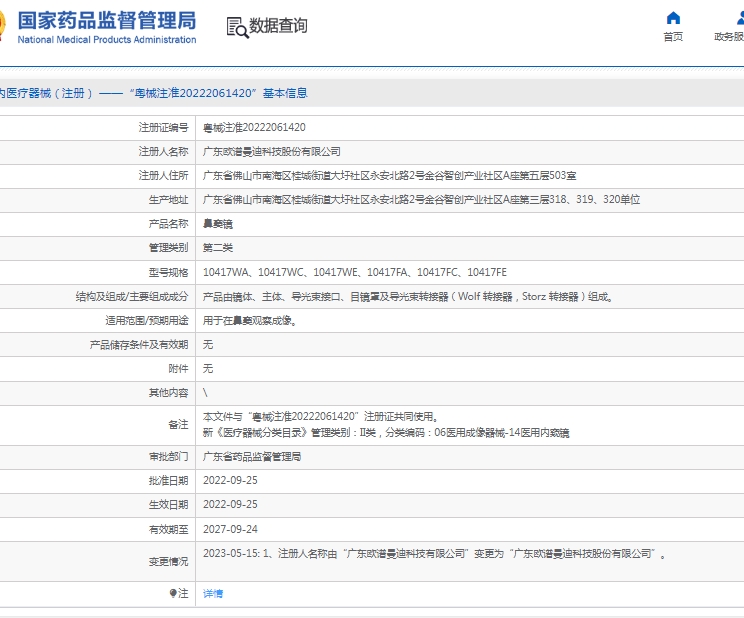Click the 有效期至 field label
Image resolution: width=744 pixels, height=618 pixels.
pos(168,529)
